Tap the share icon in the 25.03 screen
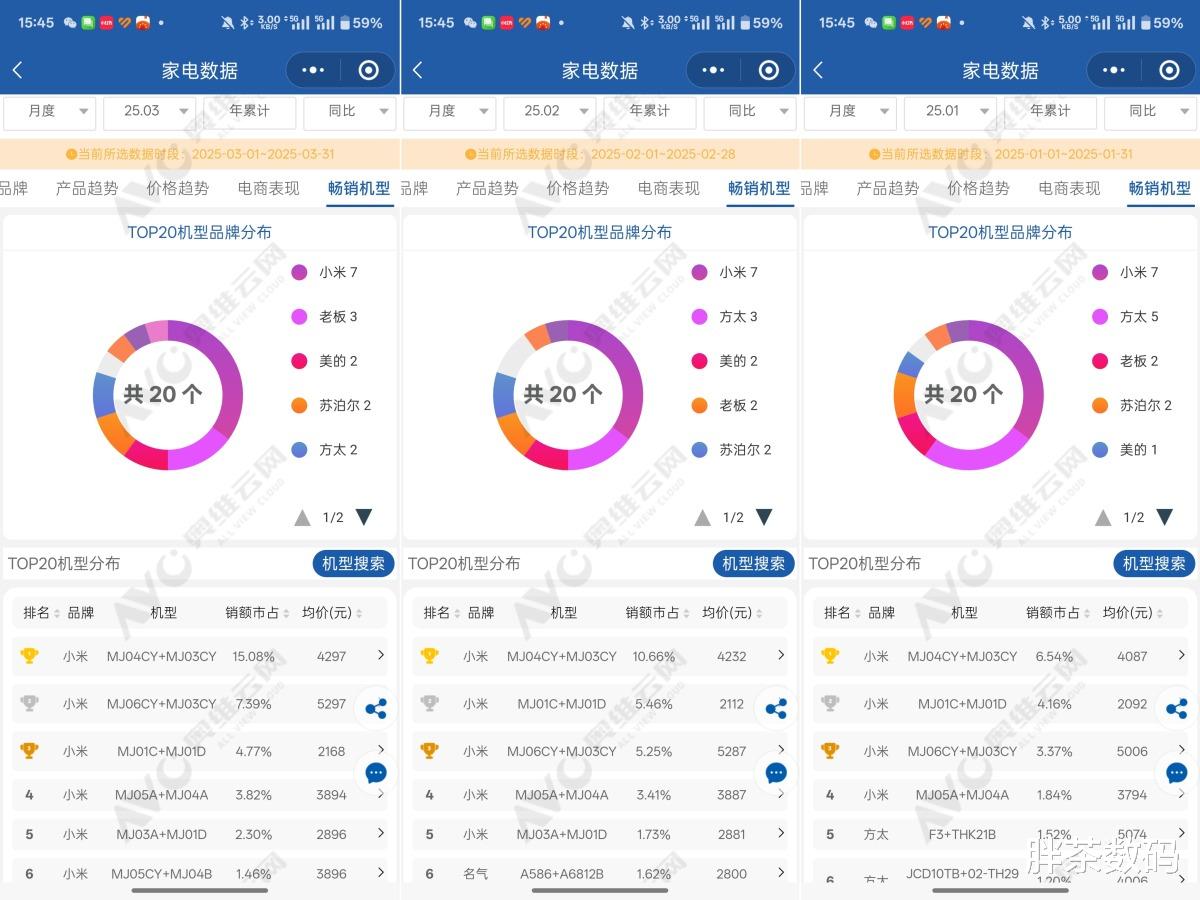 [376, 709]
